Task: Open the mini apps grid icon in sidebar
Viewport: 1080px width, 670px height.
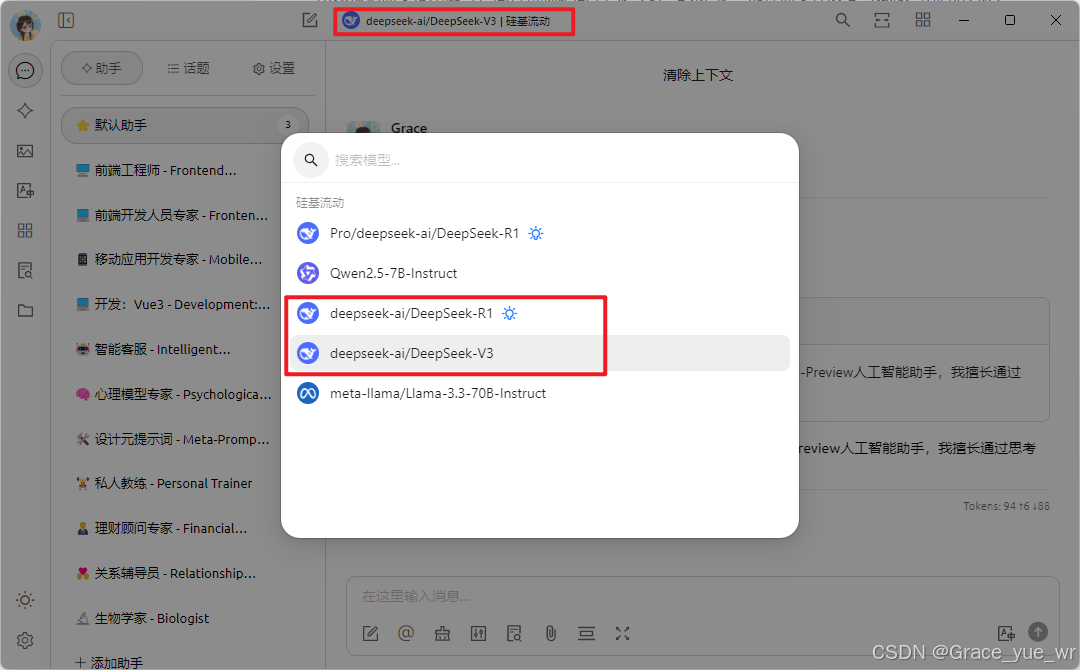Action: [25, 231]
